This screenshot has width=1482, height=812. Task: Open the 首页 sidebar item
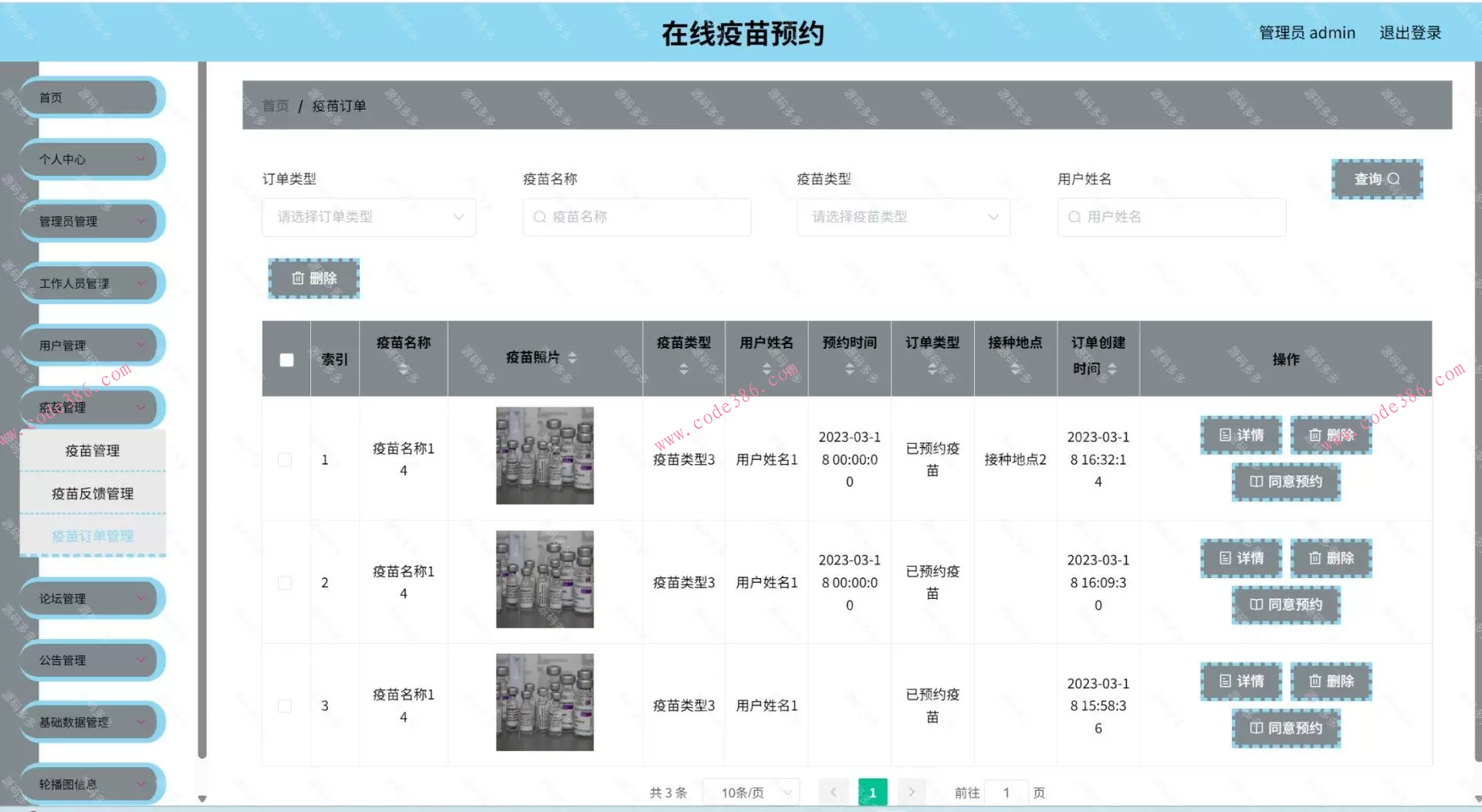click(93, 97)
